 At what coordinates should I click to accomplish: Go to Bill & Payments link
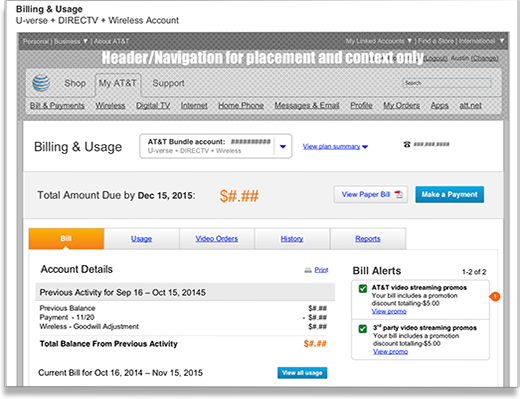(57, 106)
